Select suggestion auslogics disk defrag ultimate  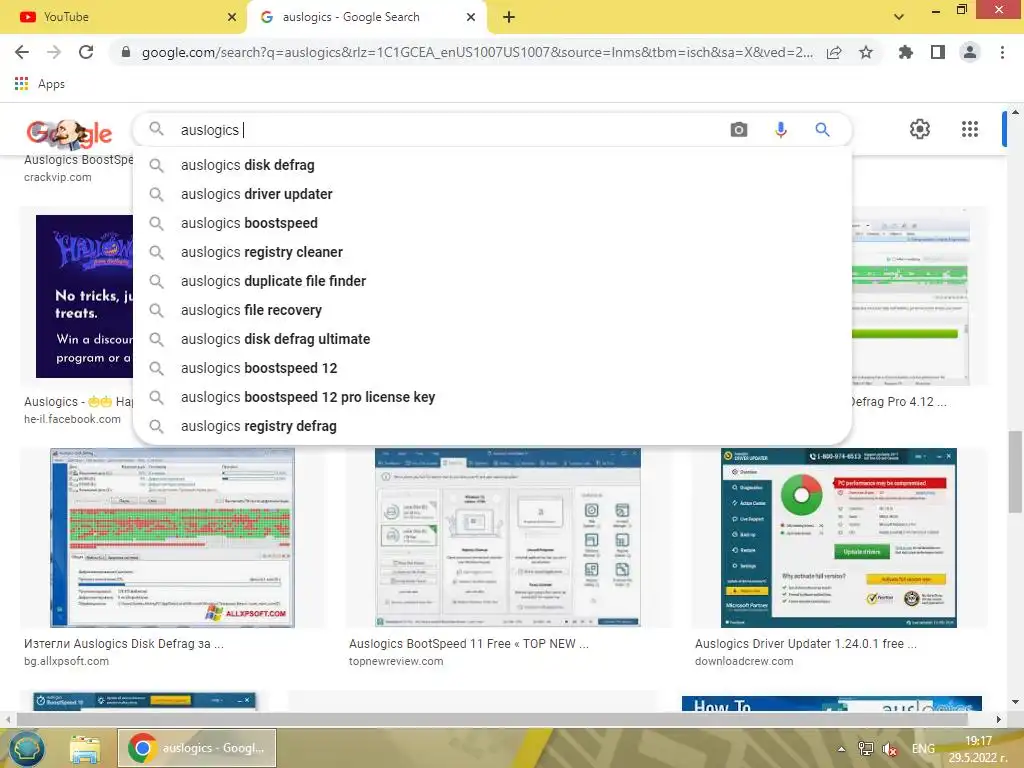click(x=492, y=339)
